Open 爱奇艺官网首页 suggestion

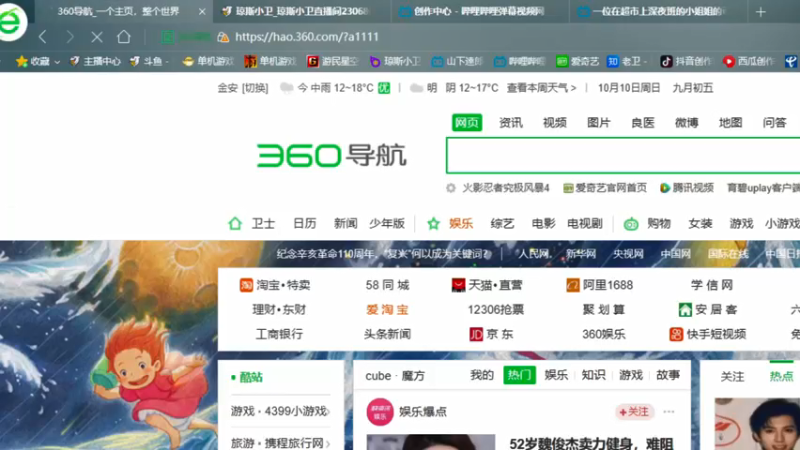click(x=605, y=188)
